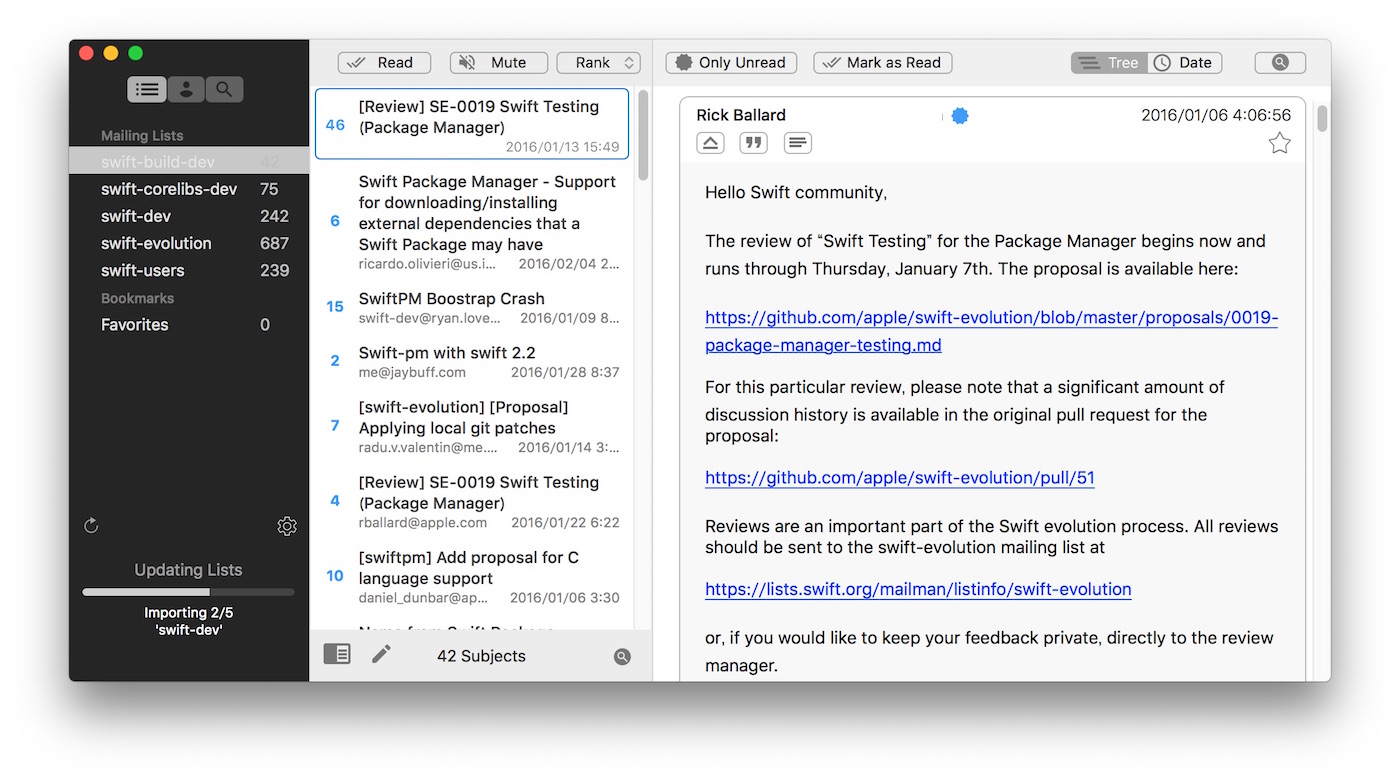The image size is (1400, 780).
Task: Open SwiftPM Boostrap Crash thread
Action: [472, 307]
